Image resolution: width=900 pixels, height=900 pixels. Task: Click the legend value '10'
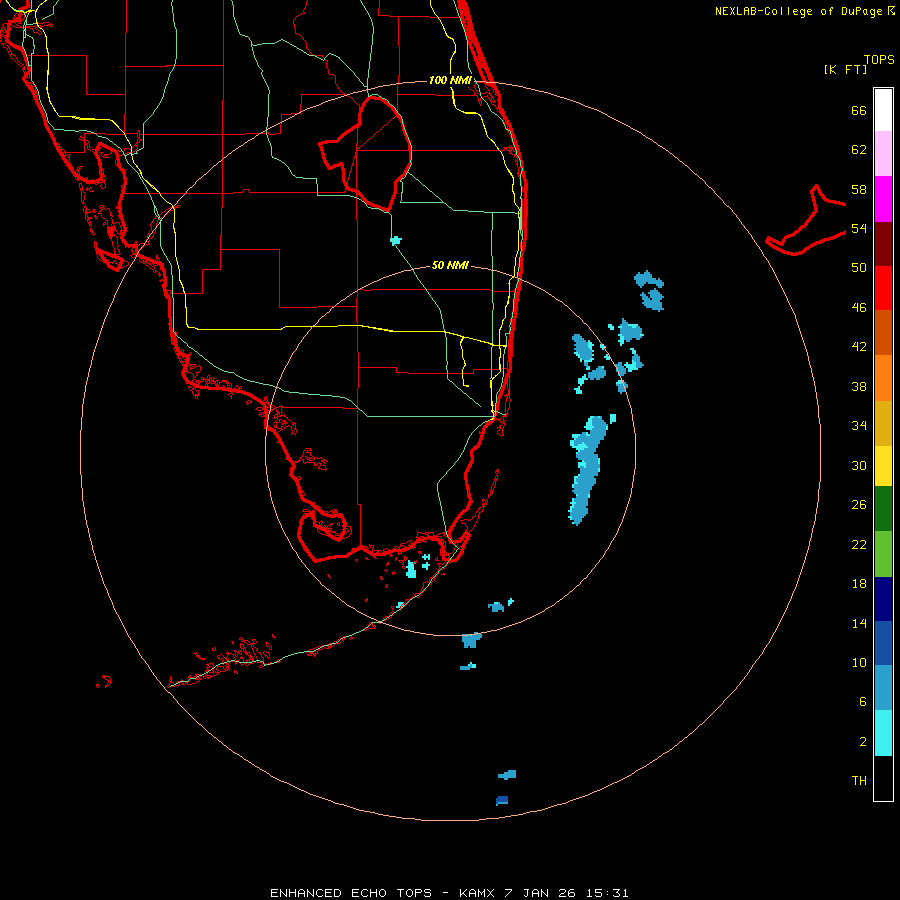point(859,662)
